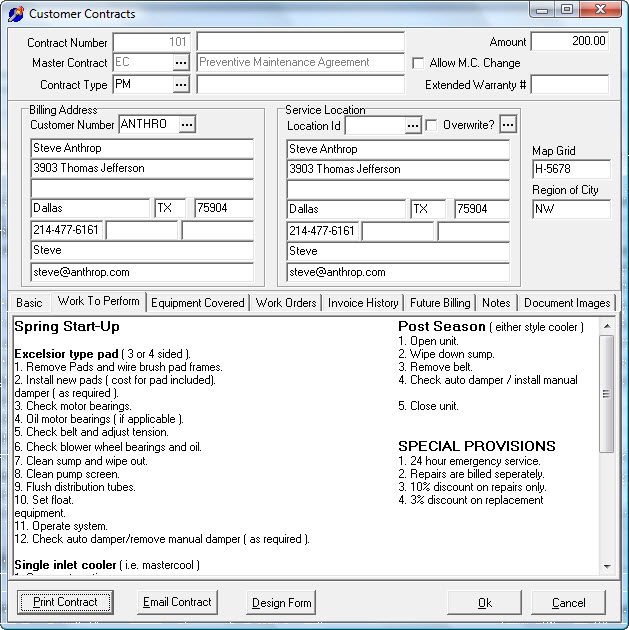Confirm with the Ok button
Image resolution: width=629 pixels, height=630 pixels.
point(484,603)
